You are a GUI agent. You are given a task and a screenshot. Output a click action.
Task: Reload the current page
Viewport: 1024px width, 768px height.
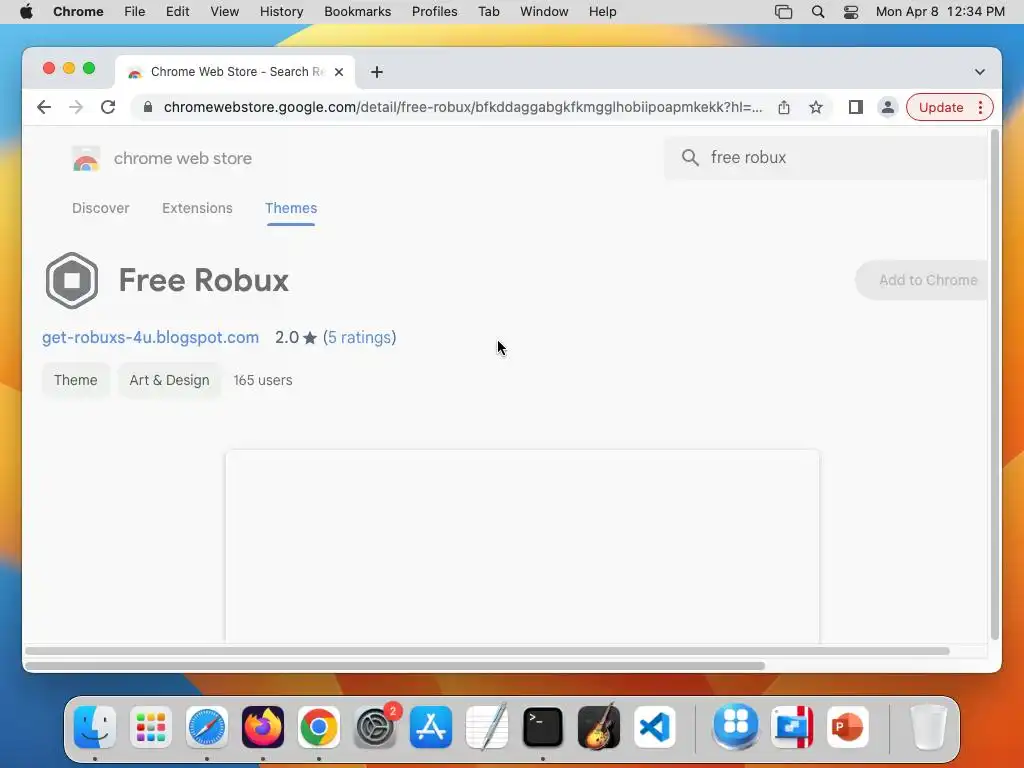[108, 107]
